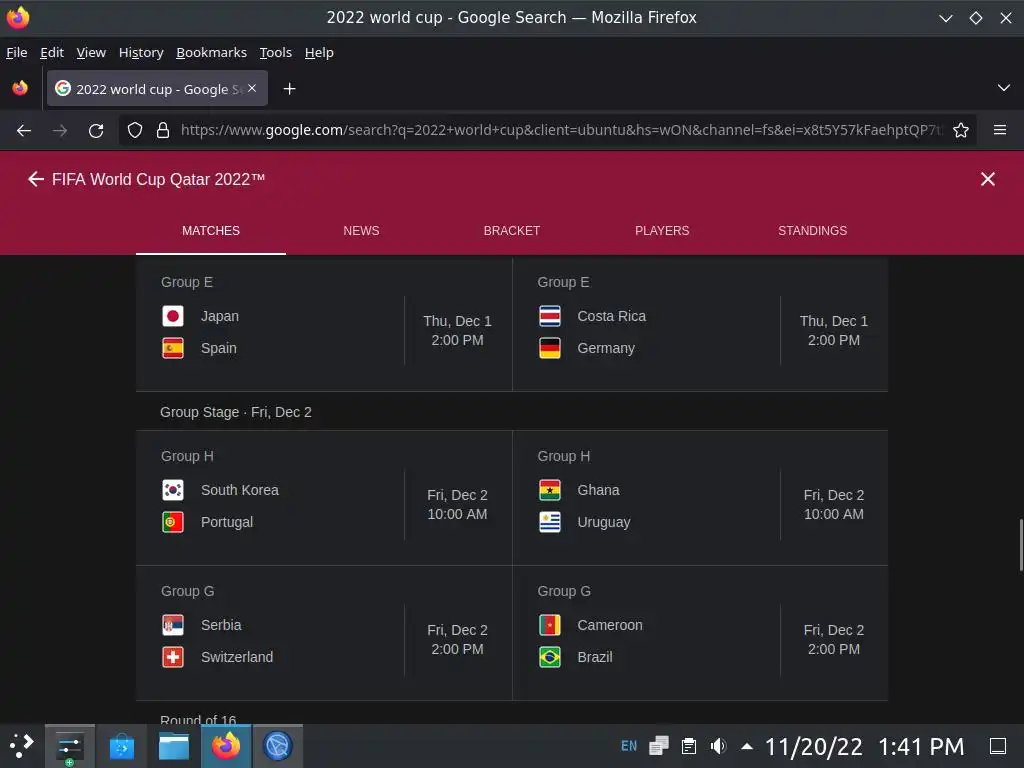Open the History menu
This screenshot has width=1024, height=768.
pos(141,52)
